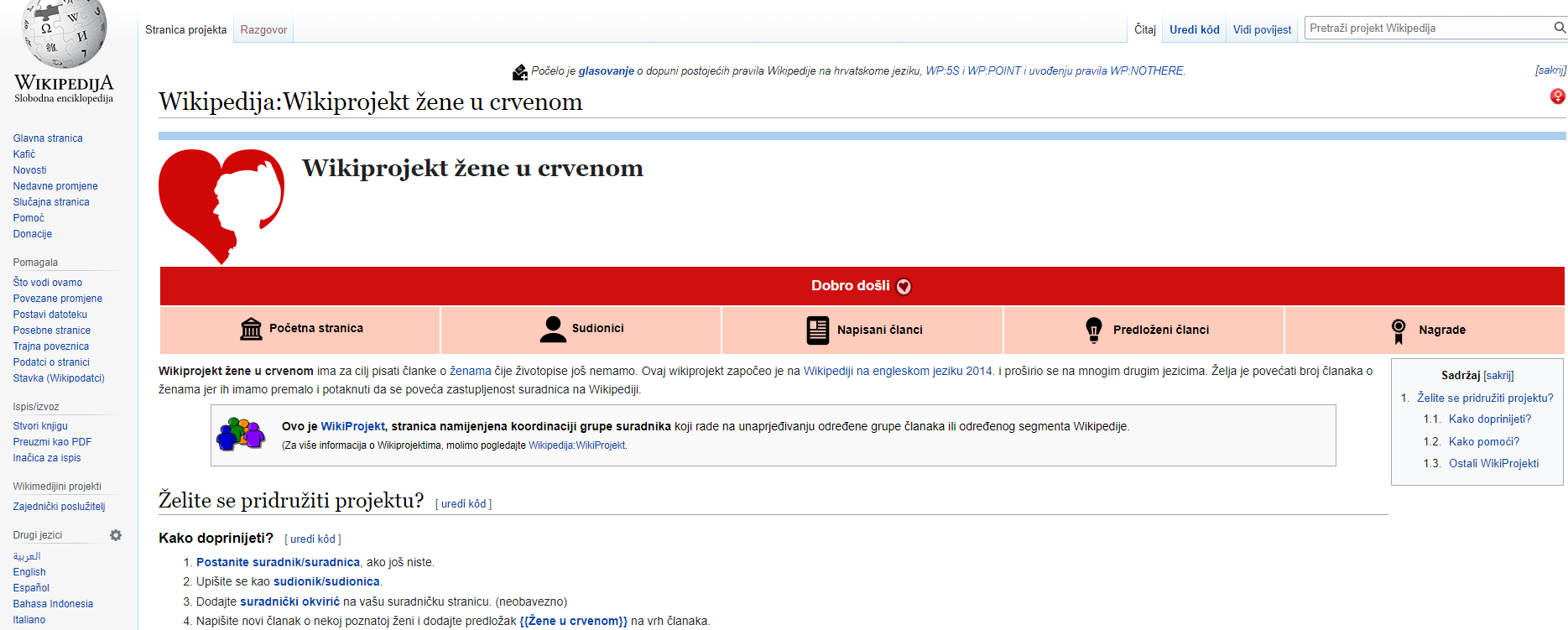Switch to Español language version
The width and height of the screenshot is (1568, 630).
[x=31, y=588]
